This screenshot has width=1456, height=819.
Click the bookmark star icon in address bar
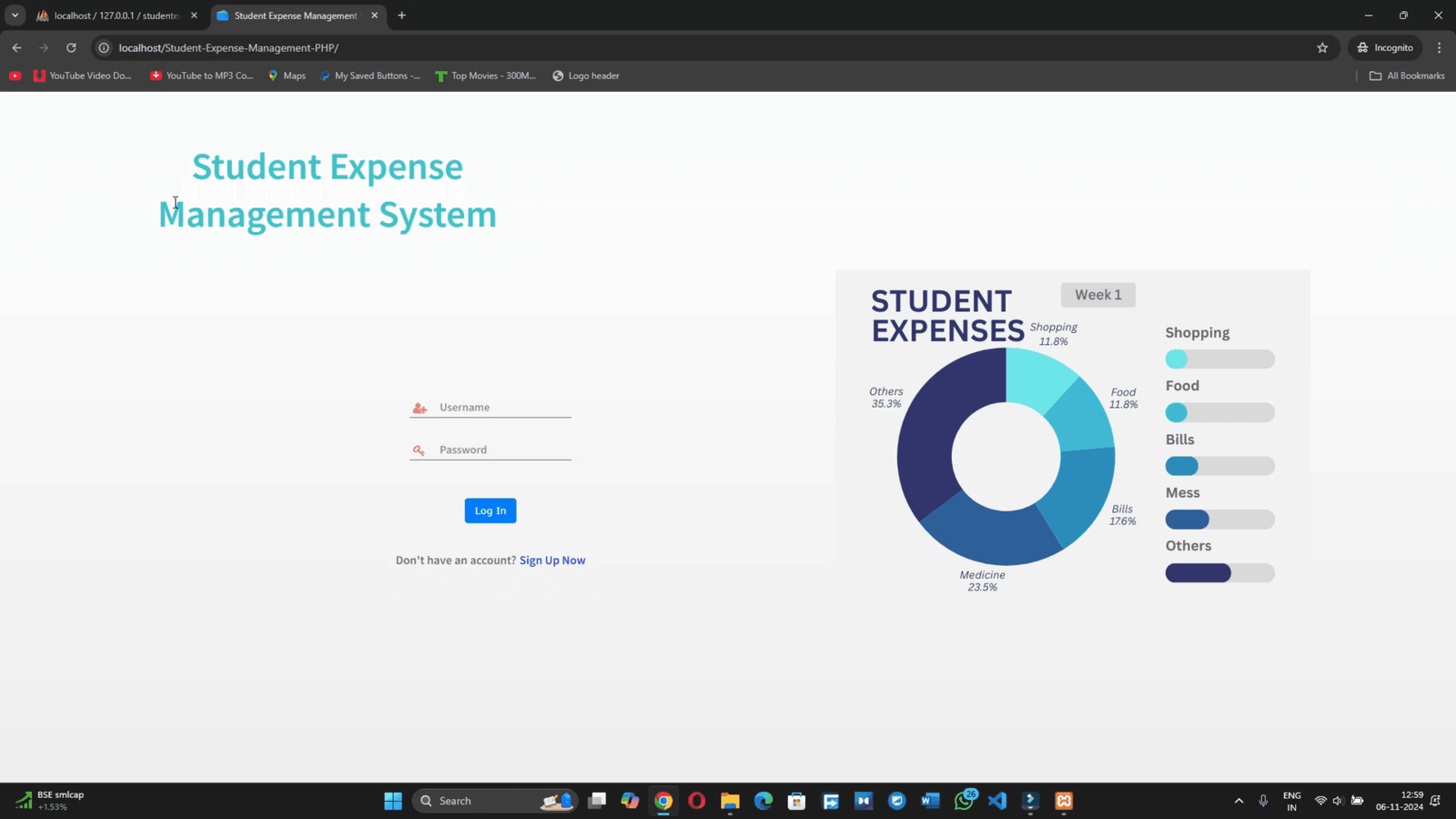[1322, 47]
